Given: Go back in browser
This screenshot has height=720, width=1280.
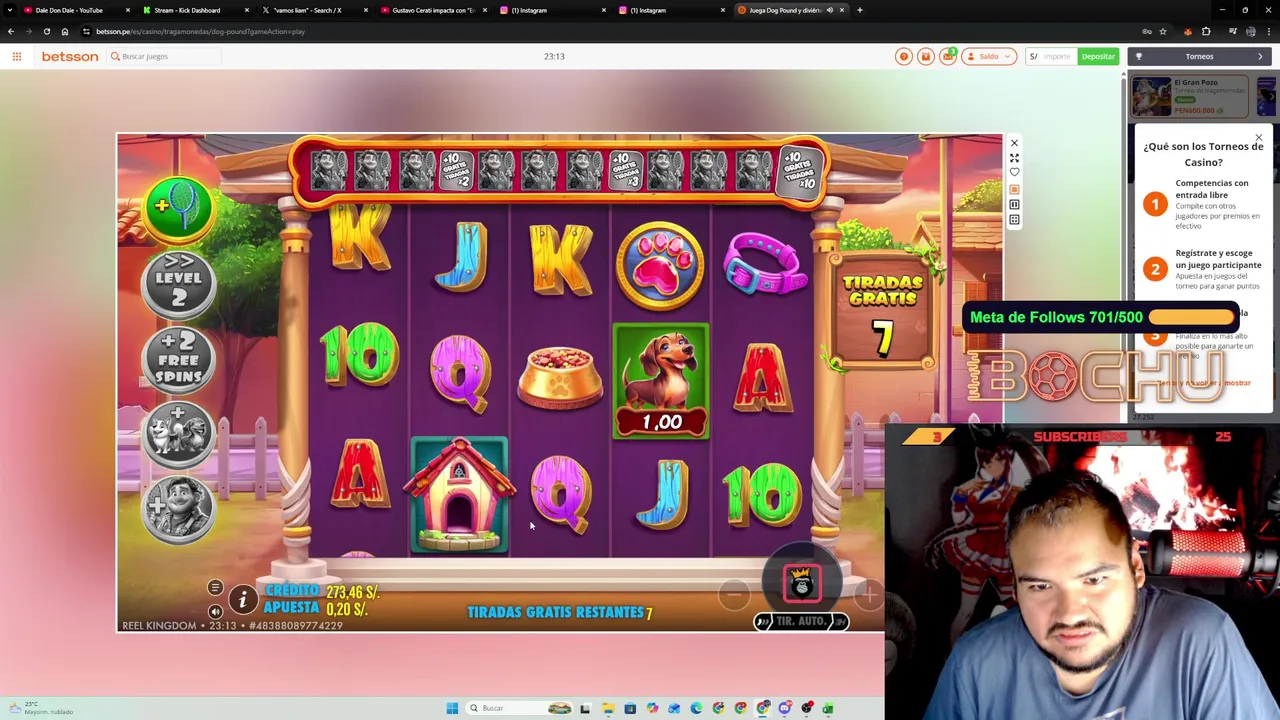Looking at the screenshot, I should point(11,31).
